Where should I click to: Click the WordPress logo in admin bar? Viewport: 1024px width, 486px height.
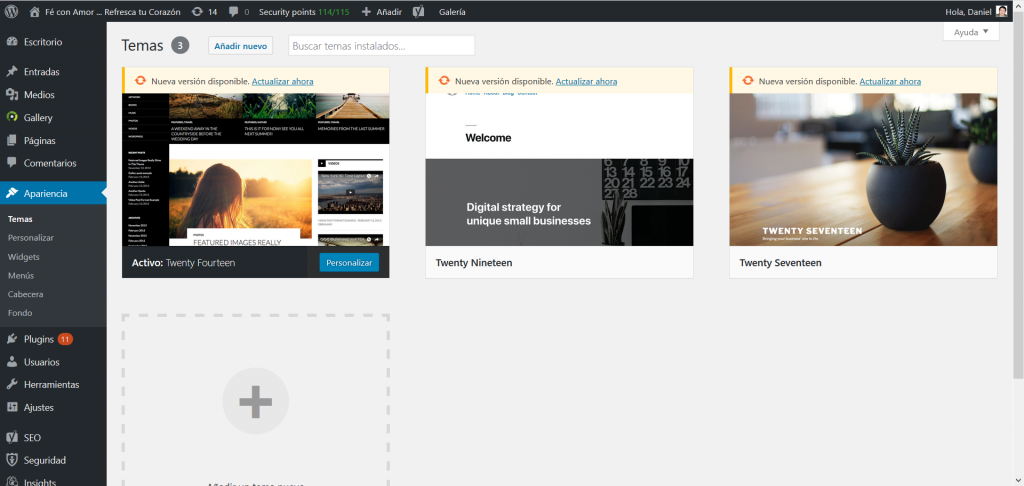pyautogui.click(x=11, y=11)
